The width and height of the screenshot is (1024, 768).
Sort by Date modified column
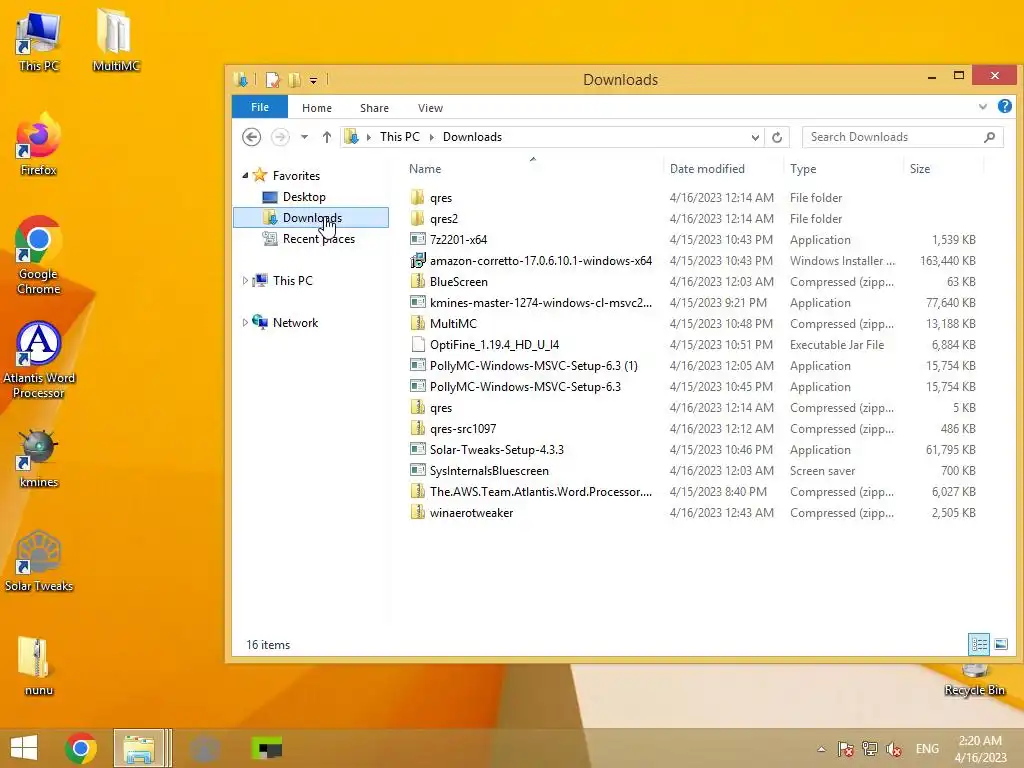(x=724, y=168)
